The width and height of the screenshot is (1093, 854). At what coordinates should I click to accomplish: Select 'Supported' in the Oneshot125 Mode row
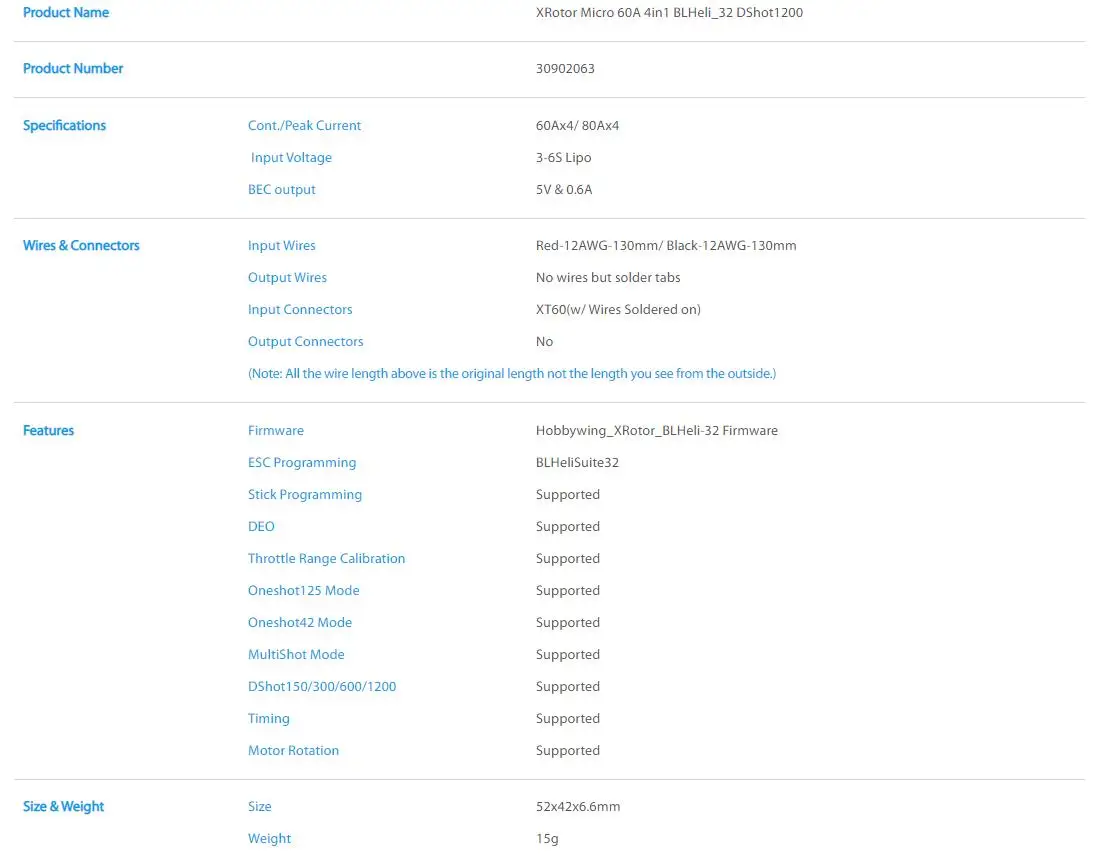tap(567, 590)
